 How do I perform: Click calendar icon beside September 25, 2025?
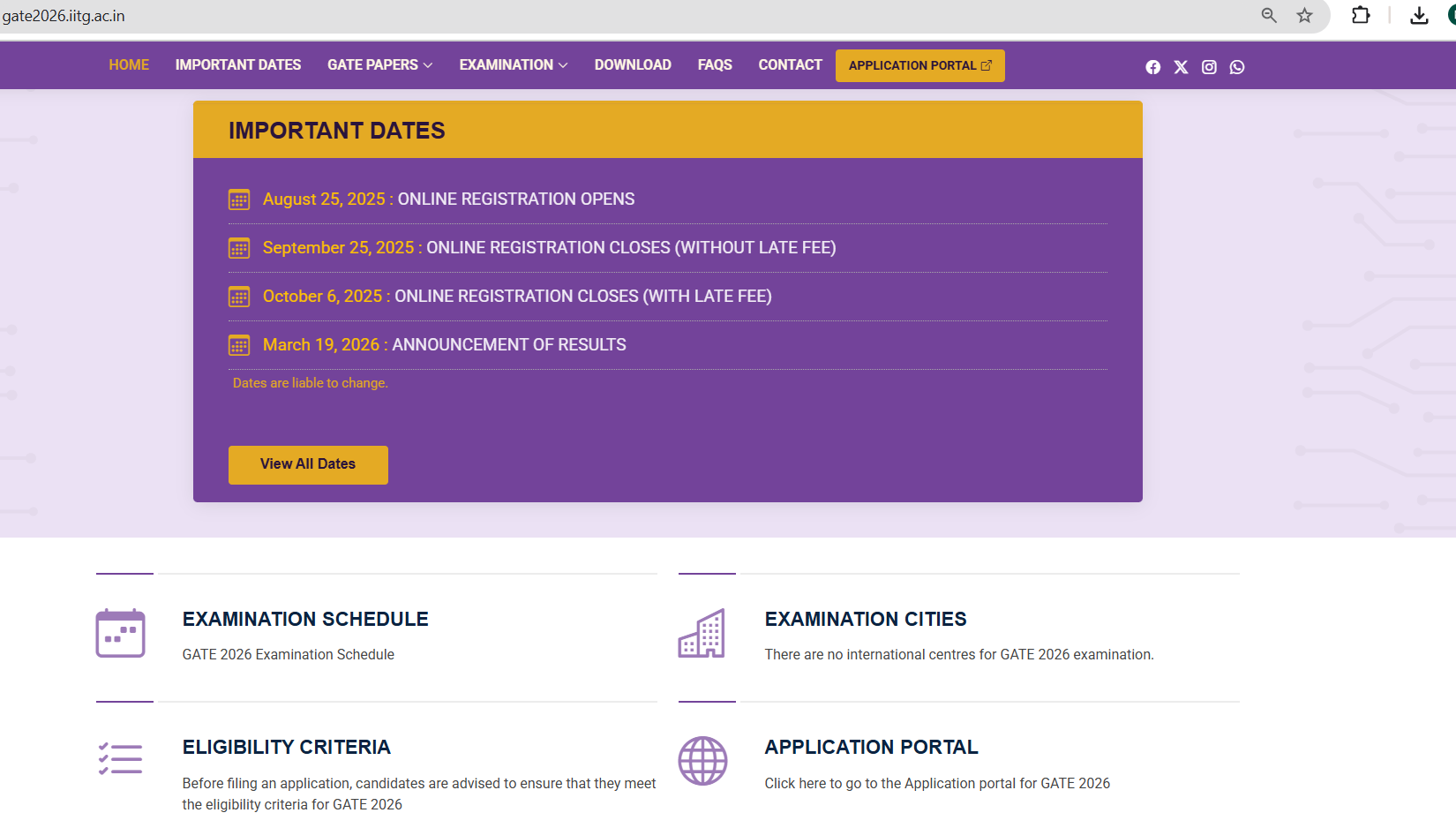(x=239, y=248)
